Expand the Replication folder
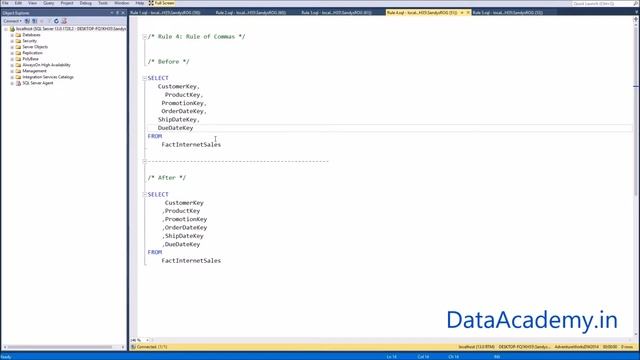640x360 pixels. [x=12, y=53]
